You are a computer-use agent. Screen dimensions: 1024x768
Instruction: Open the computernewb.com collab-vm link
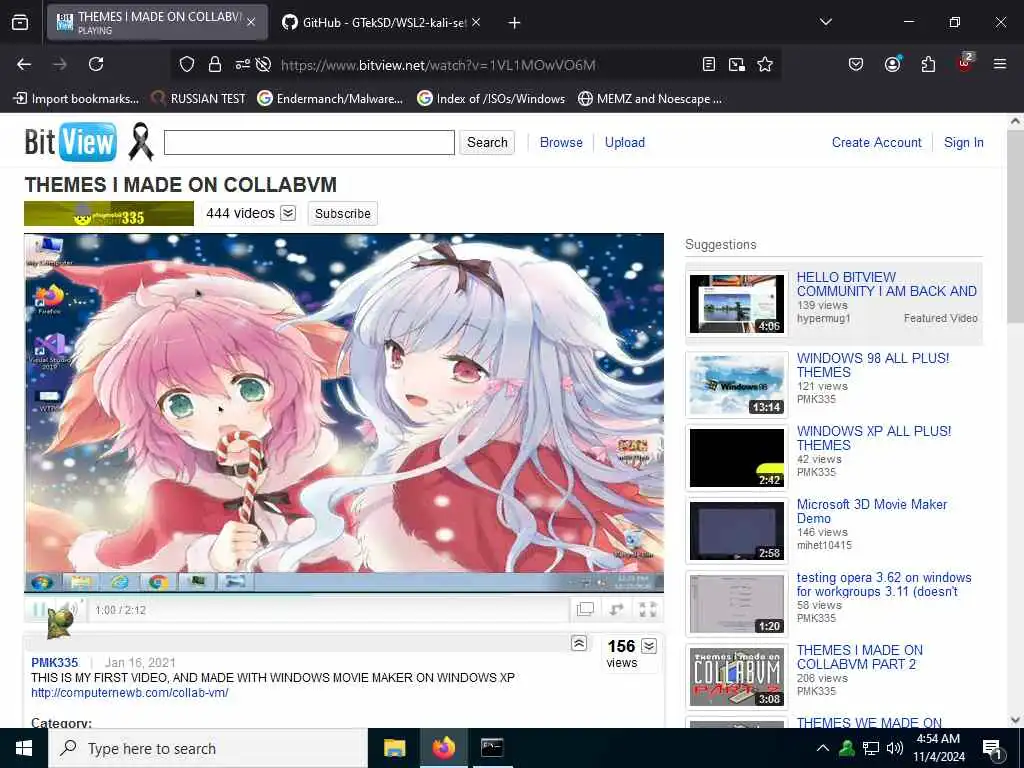click(x=129, y=692)
